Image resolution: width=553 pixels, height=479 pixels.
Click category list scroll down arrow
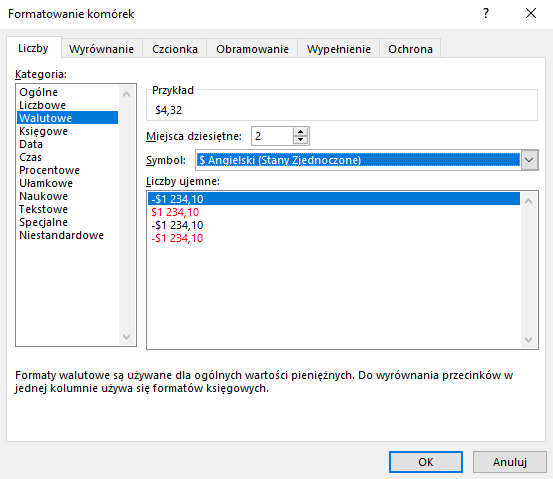(127, 336)
